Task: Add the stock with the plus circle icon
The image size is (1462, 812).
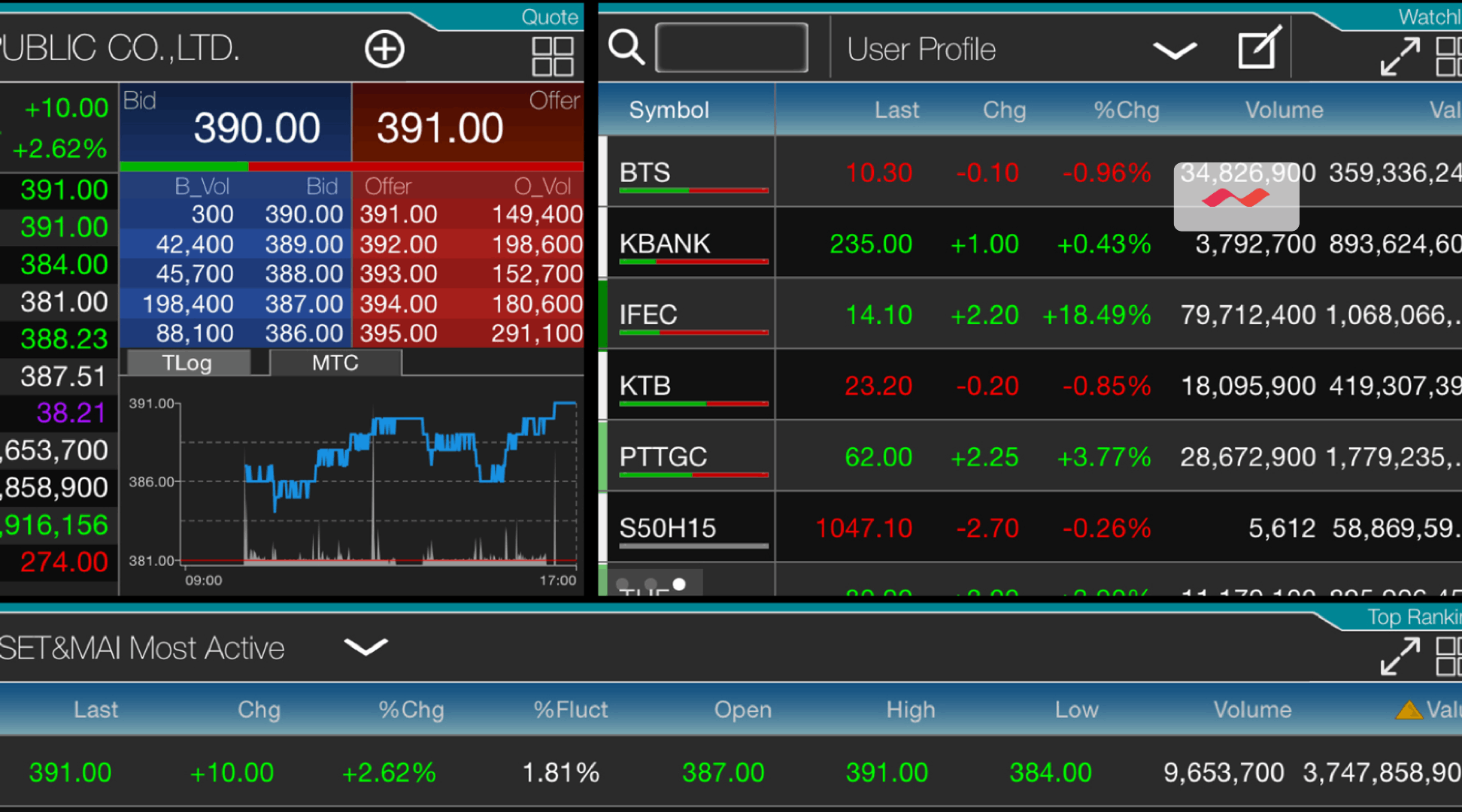Action: (384, 50)
